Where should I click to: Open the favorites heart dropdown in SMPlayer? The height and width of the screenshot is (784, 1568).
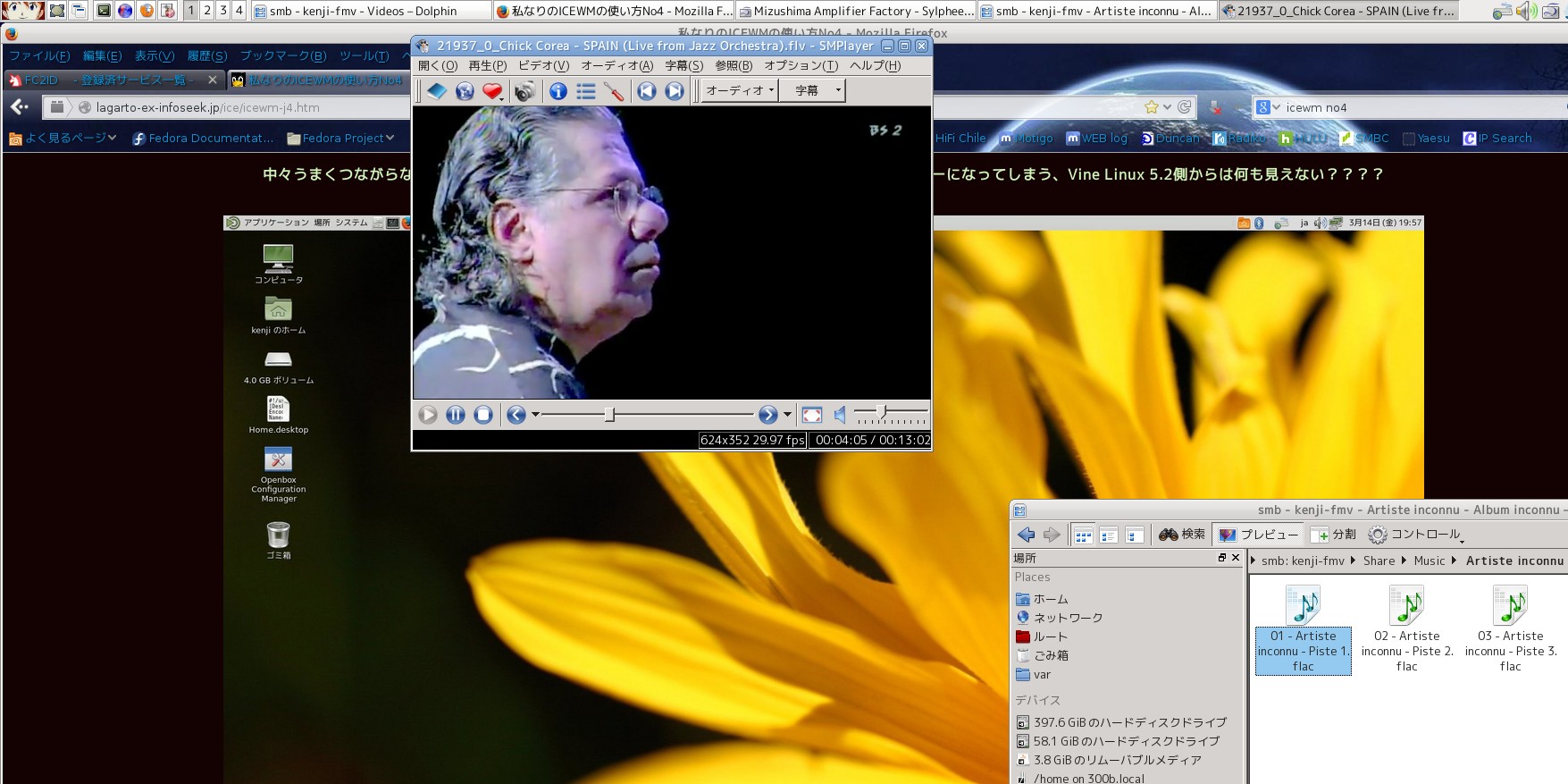click(x=492, y=91)
